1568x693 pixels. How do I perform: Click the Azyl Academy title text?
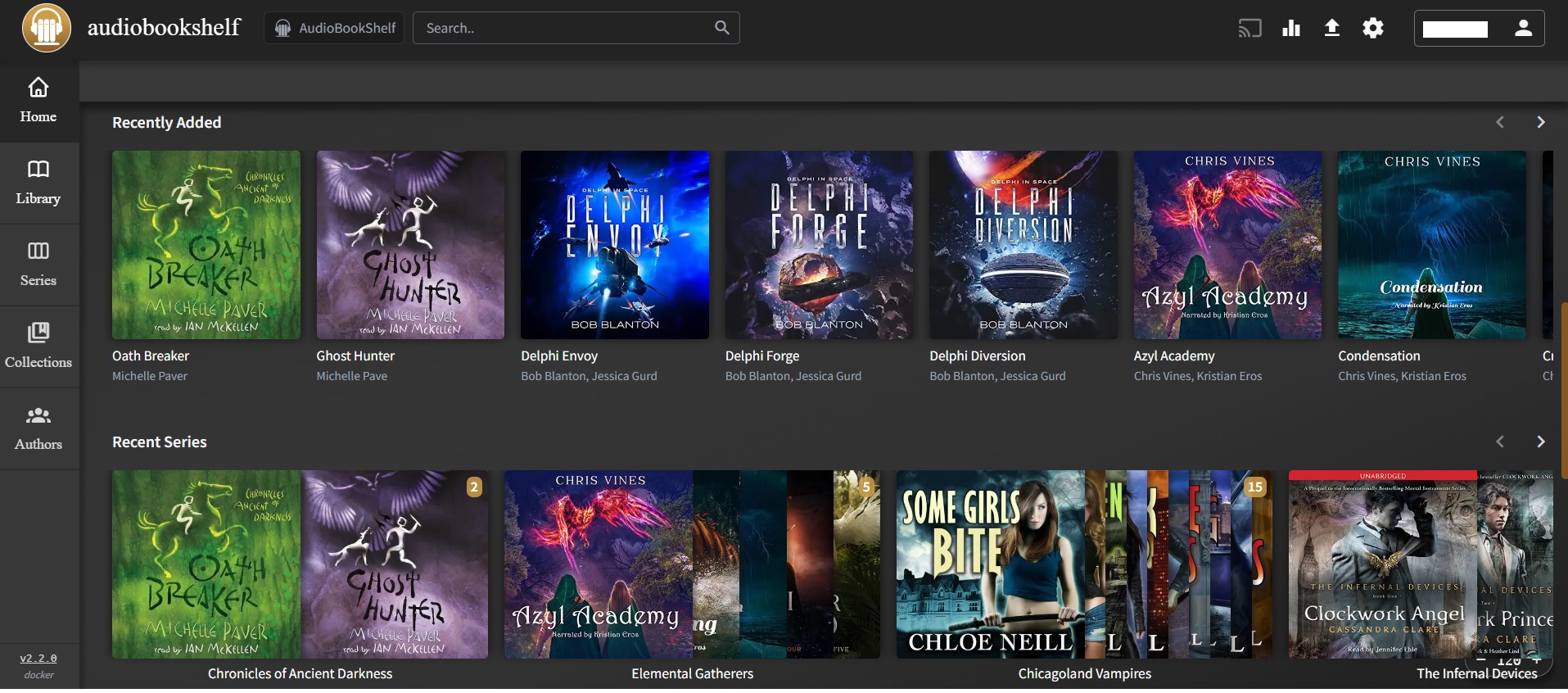pyautogui.click(x=1174, y=356)
